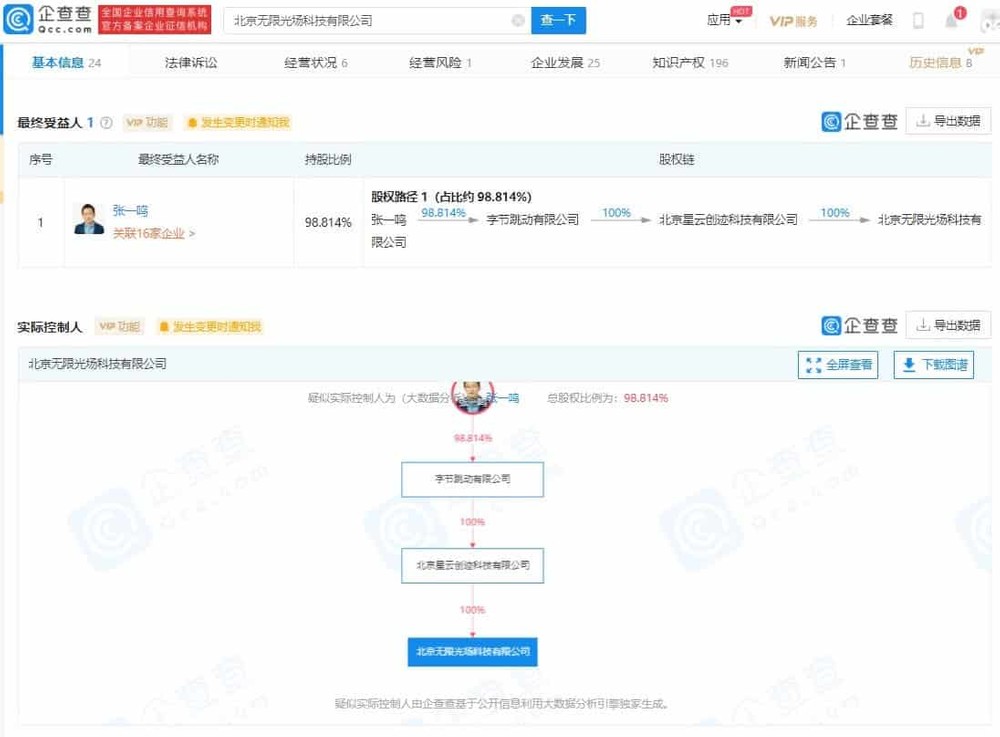Click VIP功能 badge beside 最终受益人
The width and height of the screenshot is (1000, 737).
(x=147, y=122)
